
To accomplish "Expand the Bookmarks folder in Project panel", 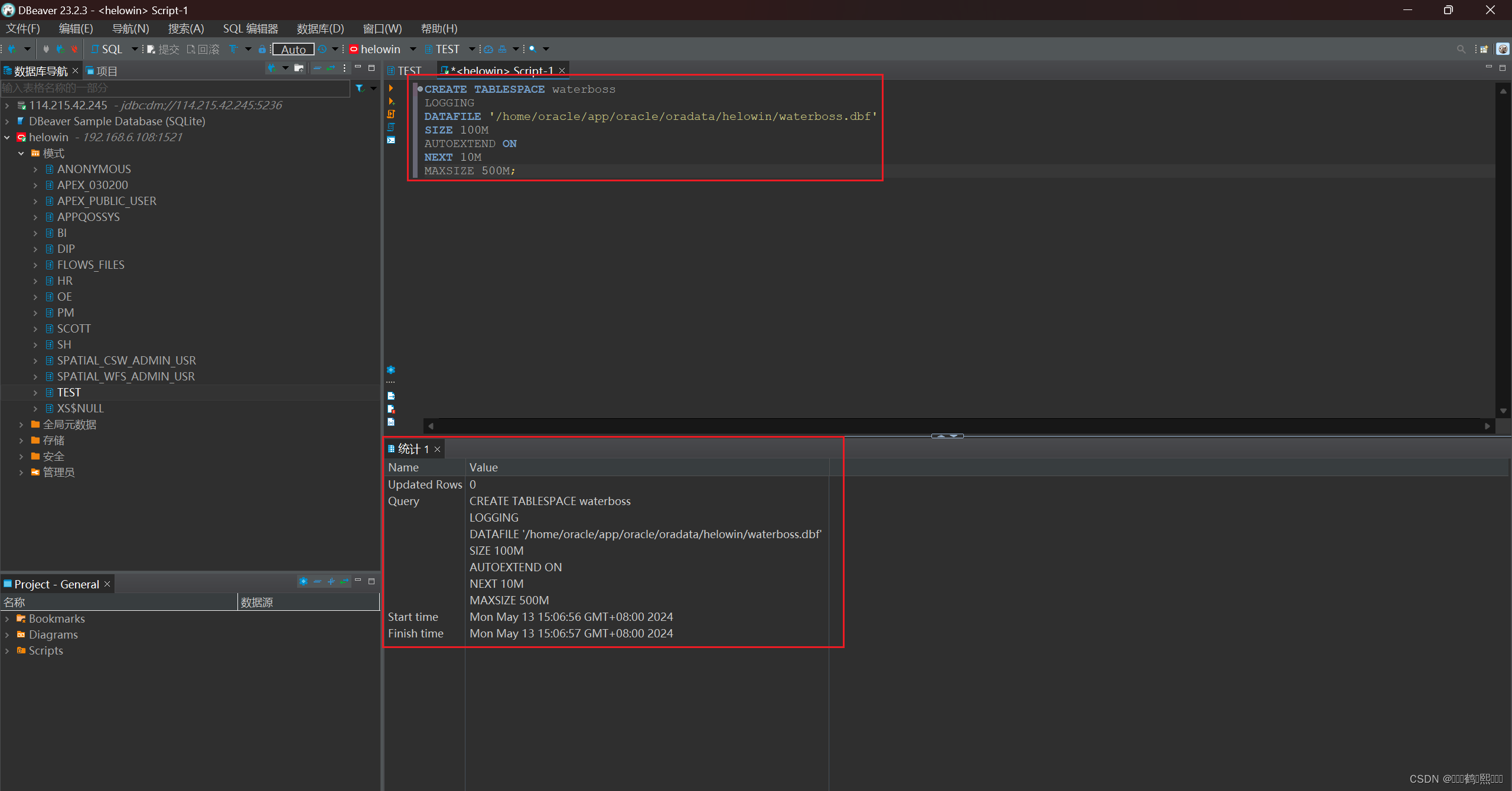I will point(7,619).
